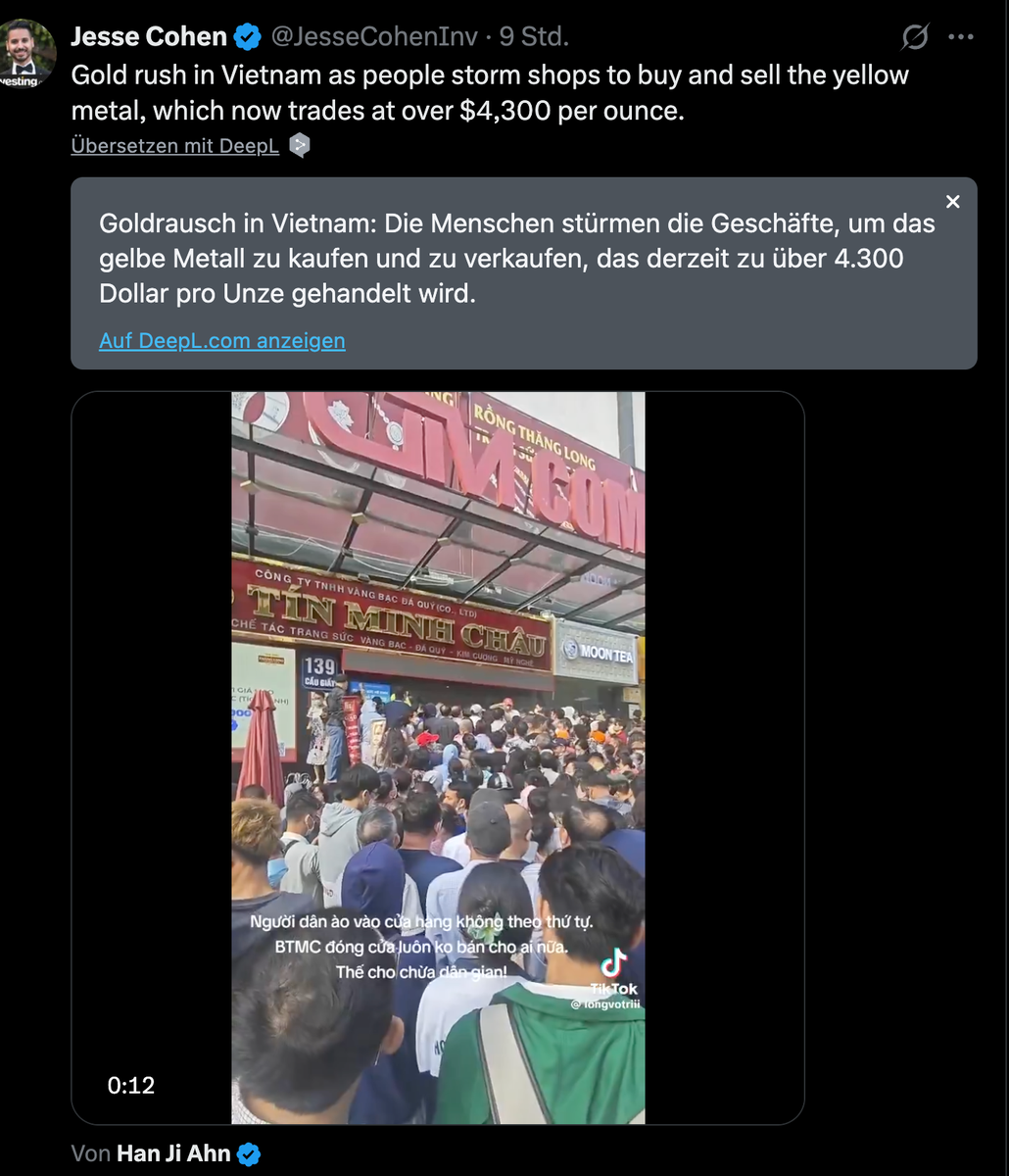
Task: Click the German translated text block
Action: [517, 258]
